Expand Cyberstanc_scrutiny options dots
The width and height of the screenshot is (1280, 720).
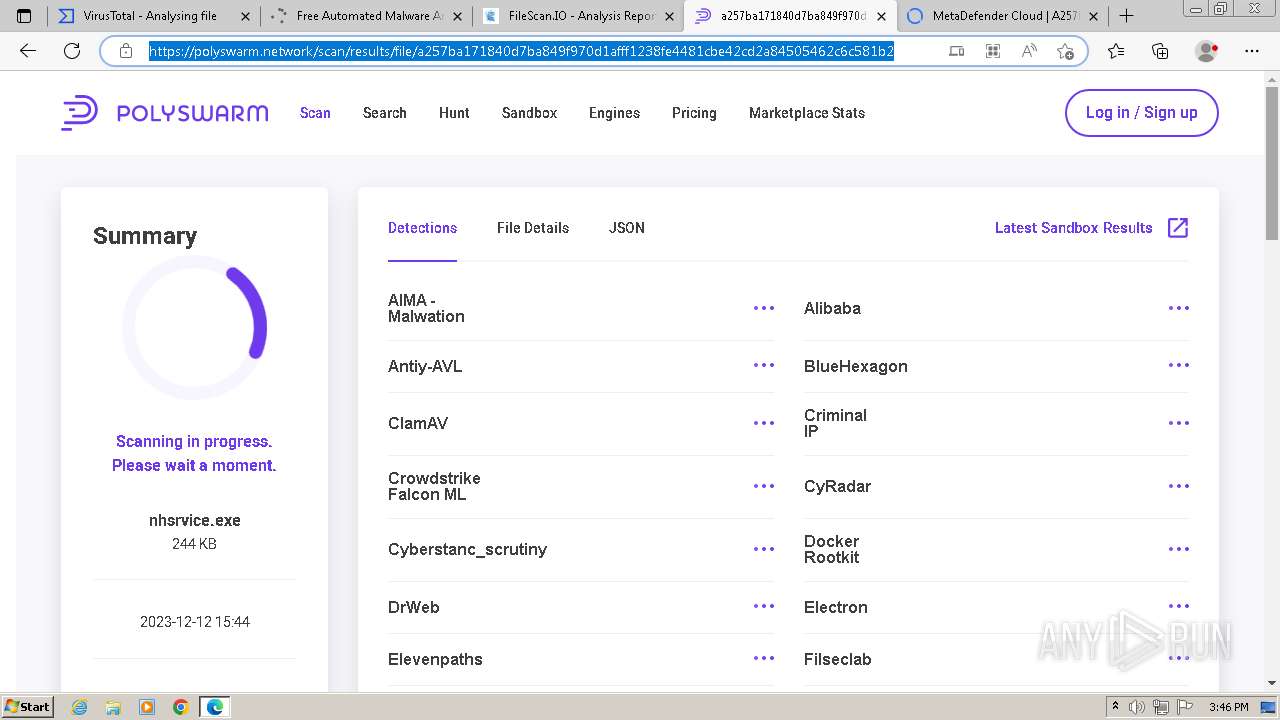[x=764, y=549]
